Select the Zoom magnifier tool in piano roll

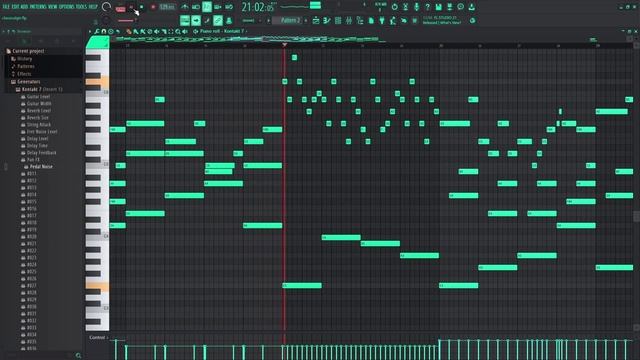(178, 31)
